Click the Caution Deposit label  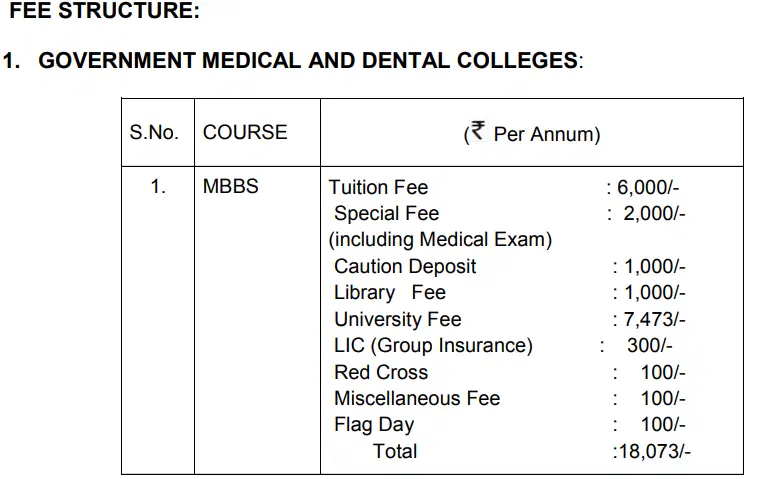[405, 266]
